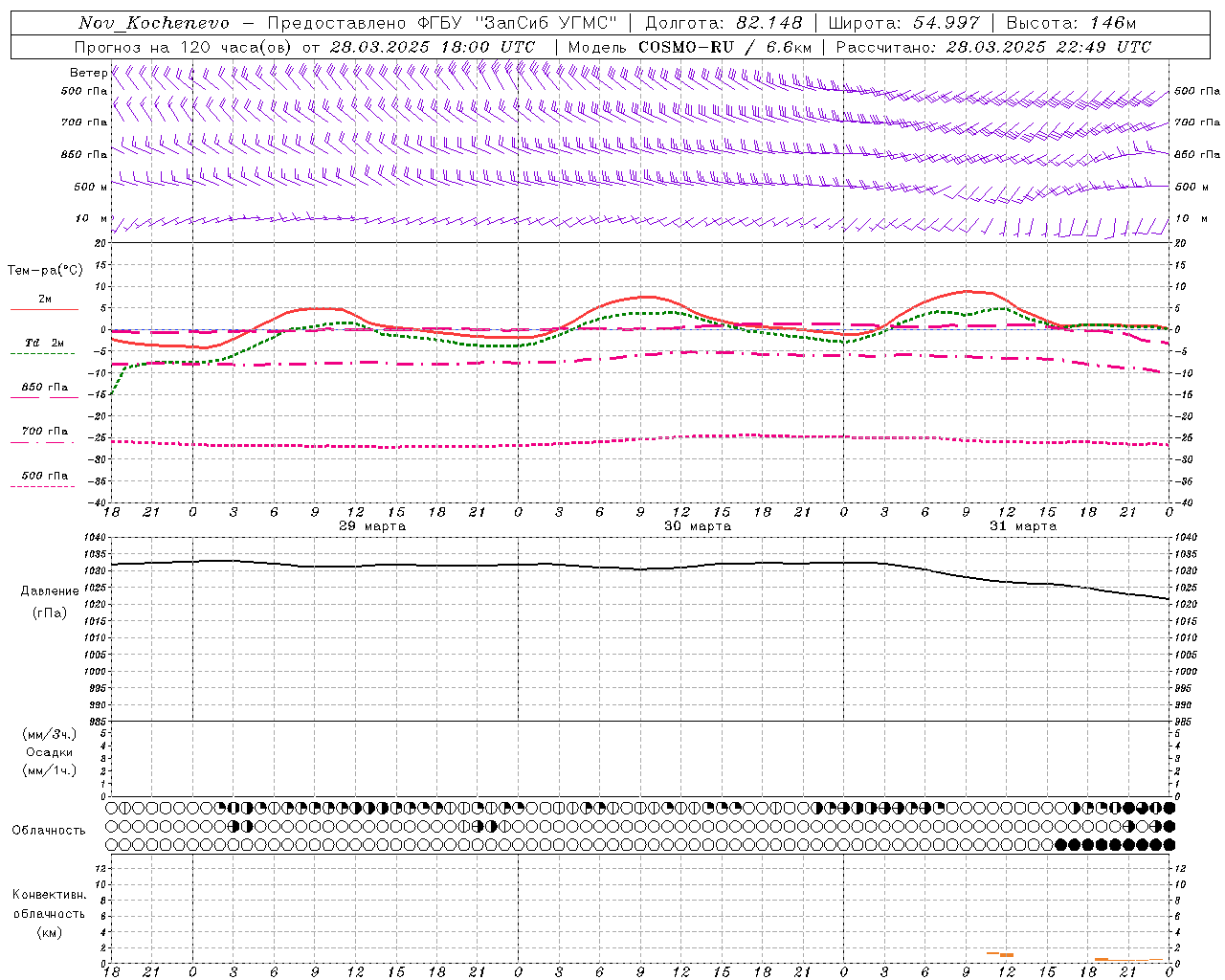
Task: Click the Модель COSMO-RU / 6.6км label
Action: [x=690, y=47]
